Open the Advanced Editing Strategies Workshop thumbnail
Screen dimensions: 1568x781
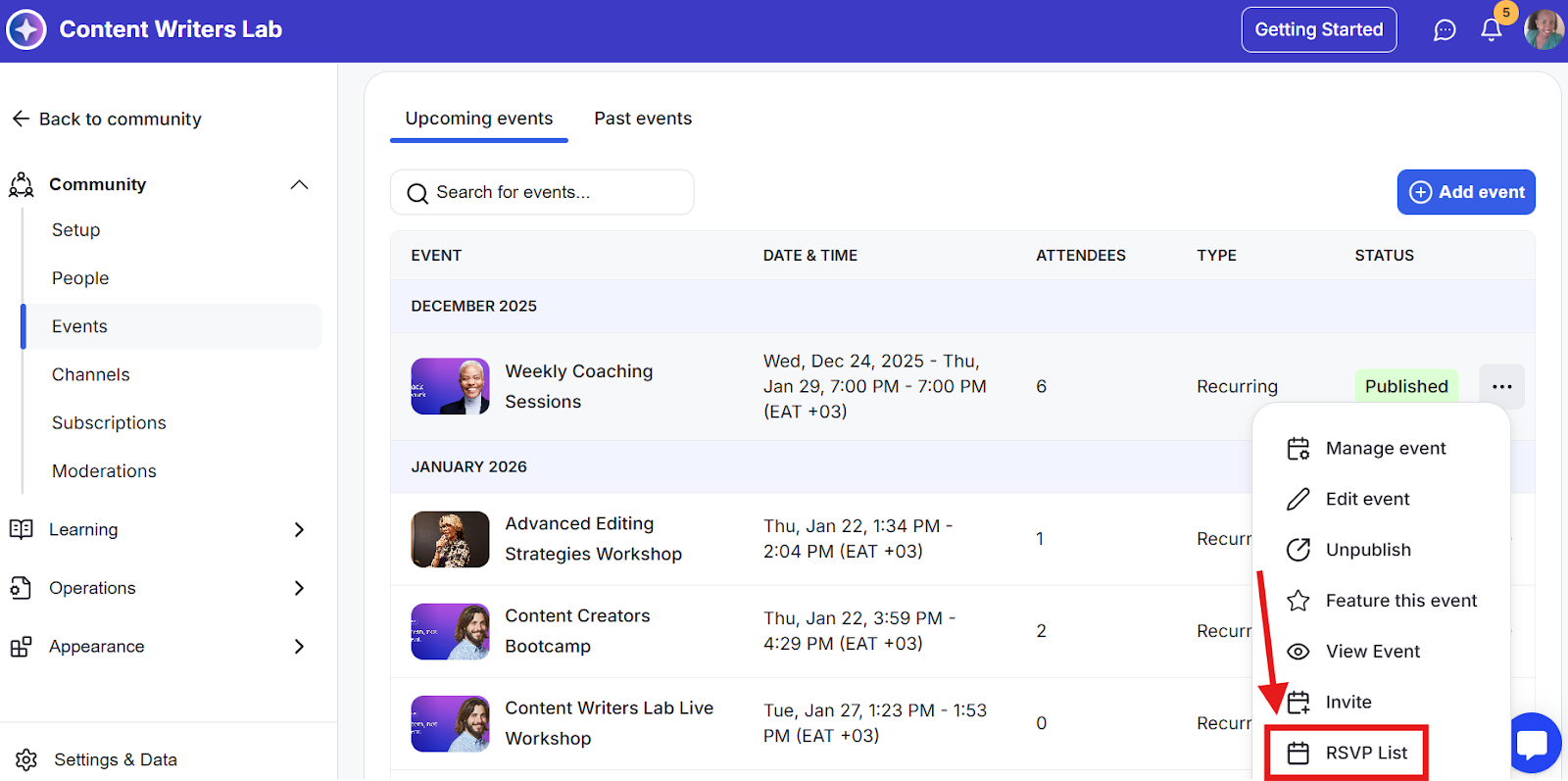pyautogui.click(x=450, y=539)
